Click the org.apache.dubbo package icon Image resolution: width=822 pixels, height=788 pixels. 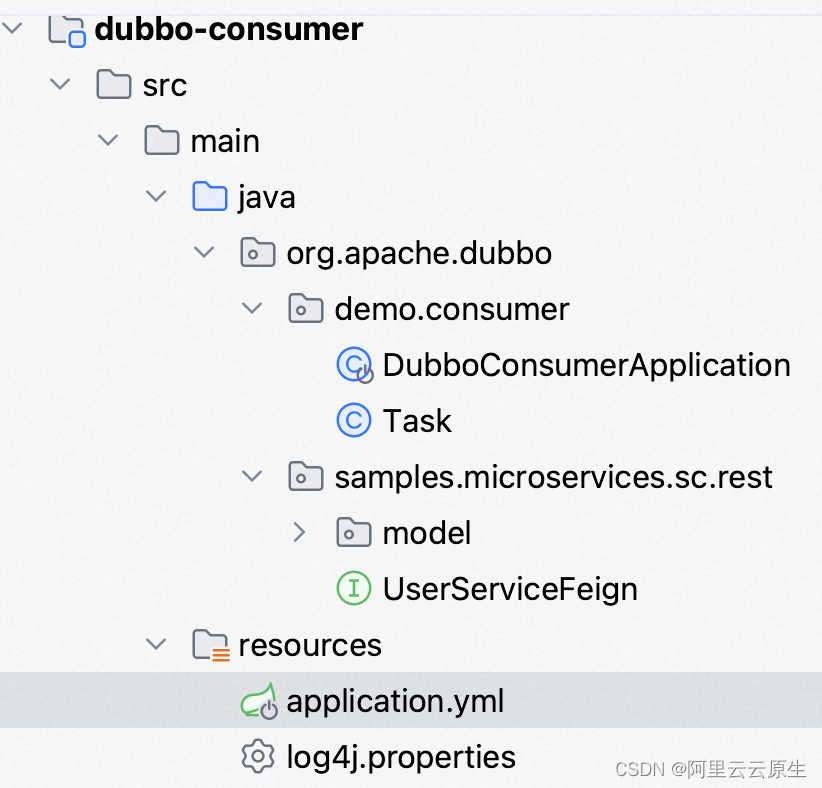[x=257, y=253]
